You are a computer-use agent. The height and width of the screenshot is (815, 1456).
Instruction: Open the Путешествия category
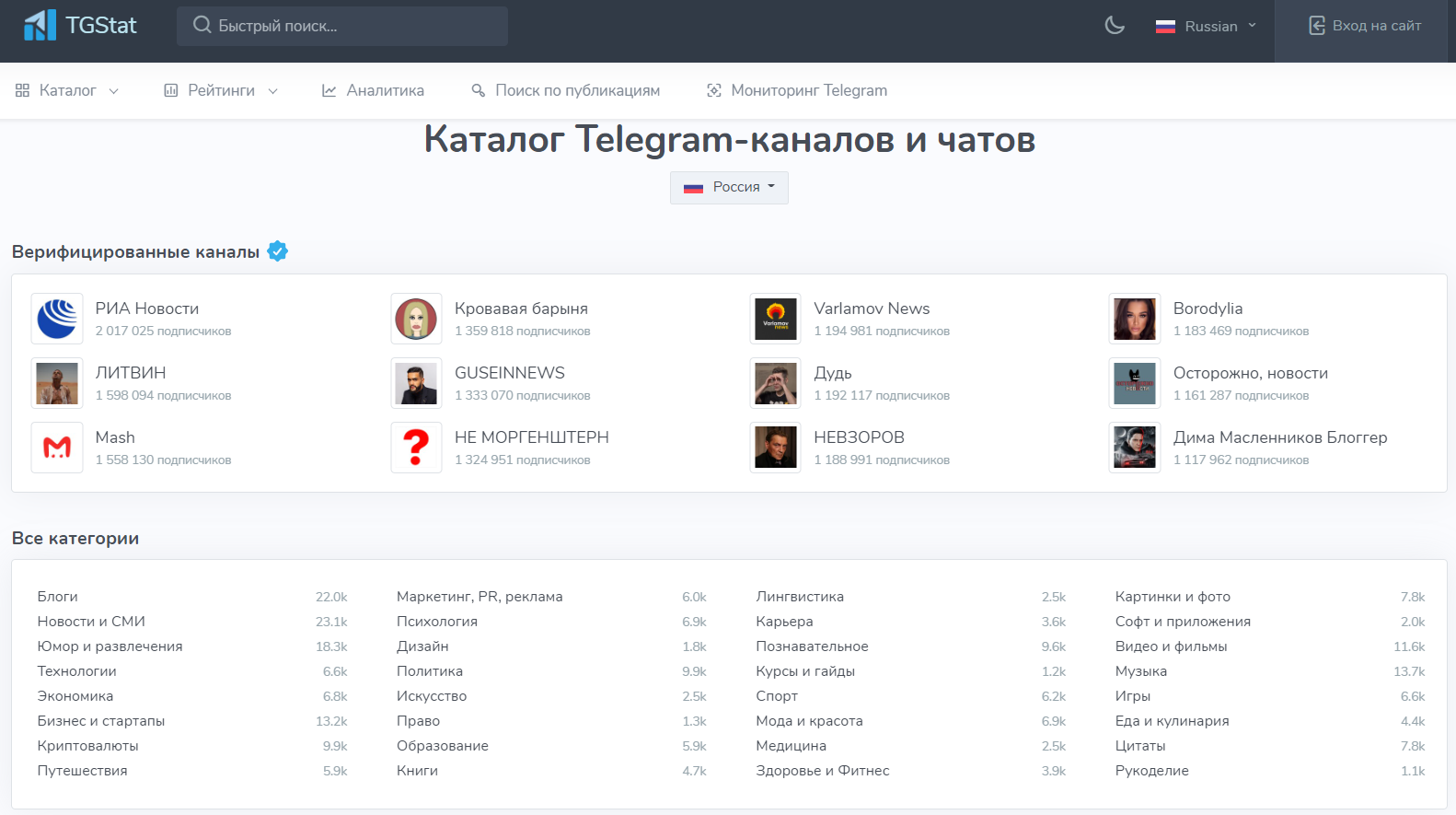point(82,771)
